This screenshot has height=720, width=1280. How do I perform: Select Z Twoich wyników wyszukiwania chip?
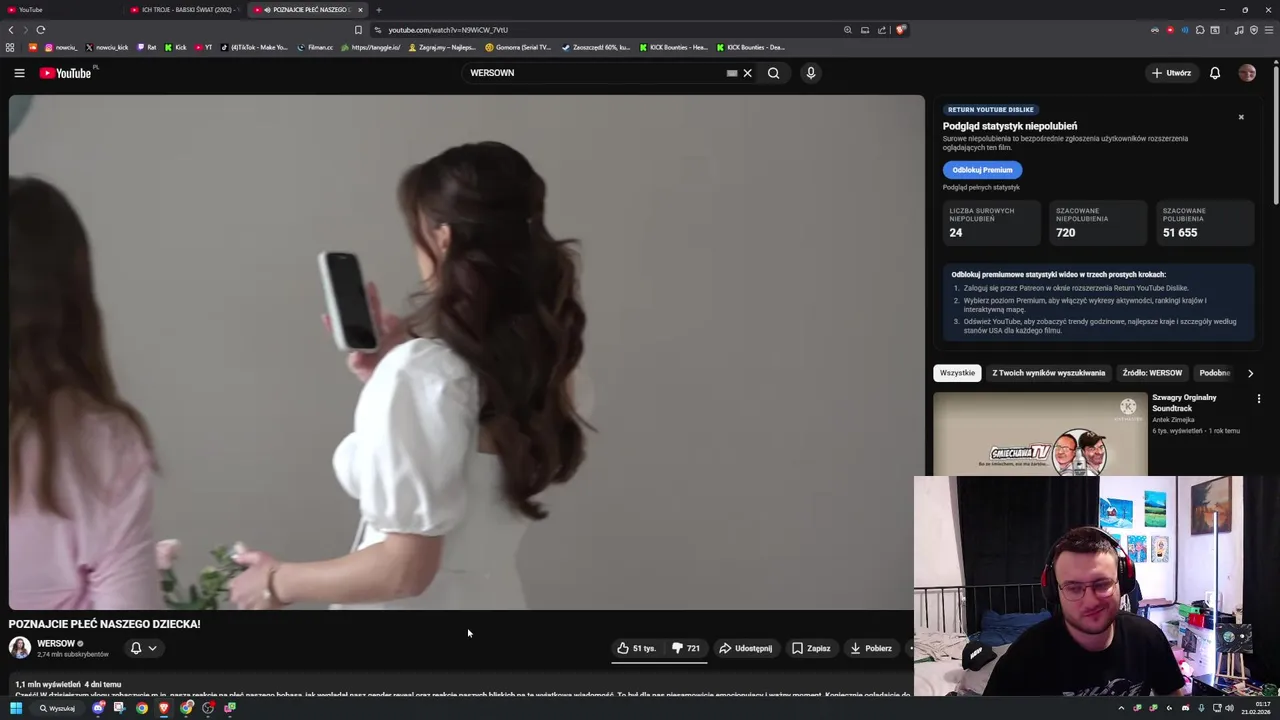pos(1048,373)
